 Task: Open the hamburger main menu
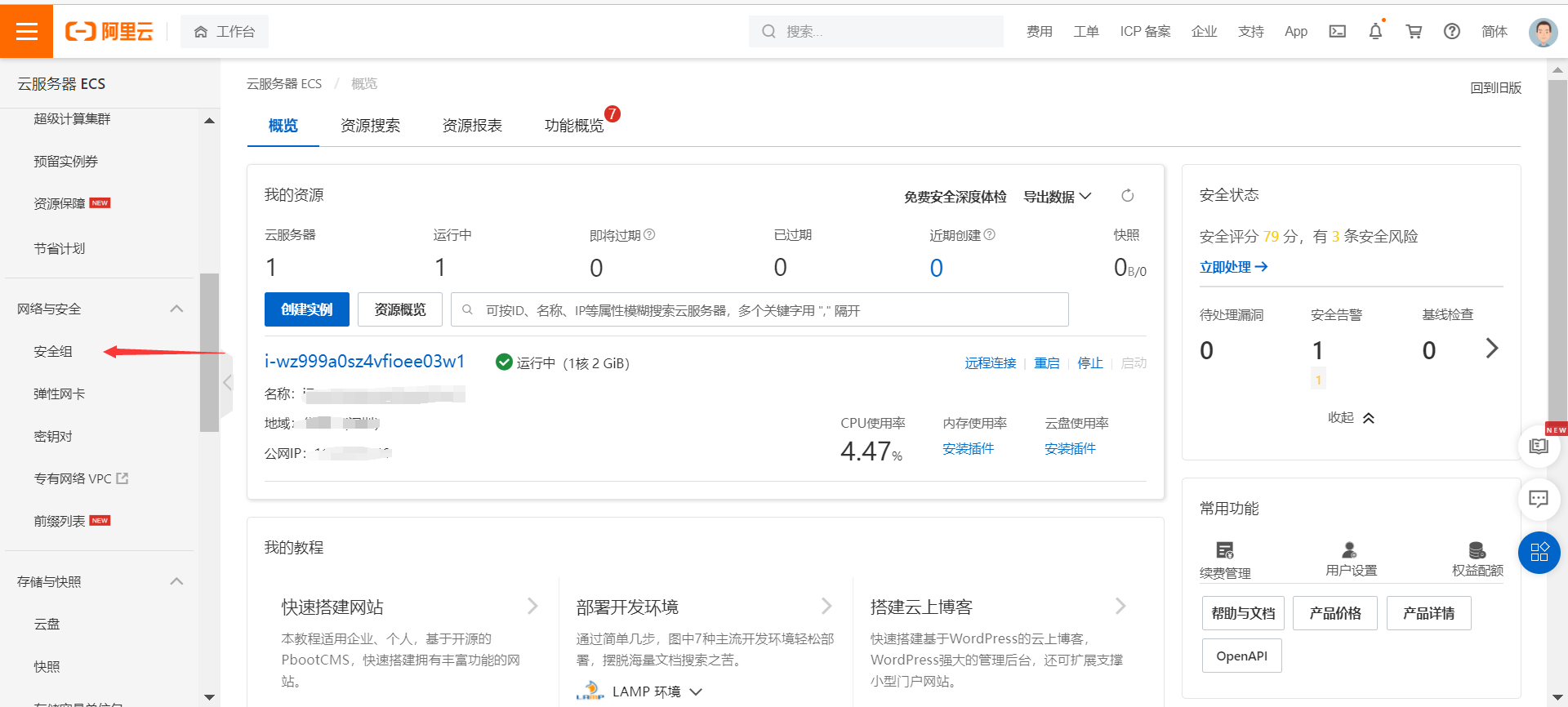tap(26, 31)
